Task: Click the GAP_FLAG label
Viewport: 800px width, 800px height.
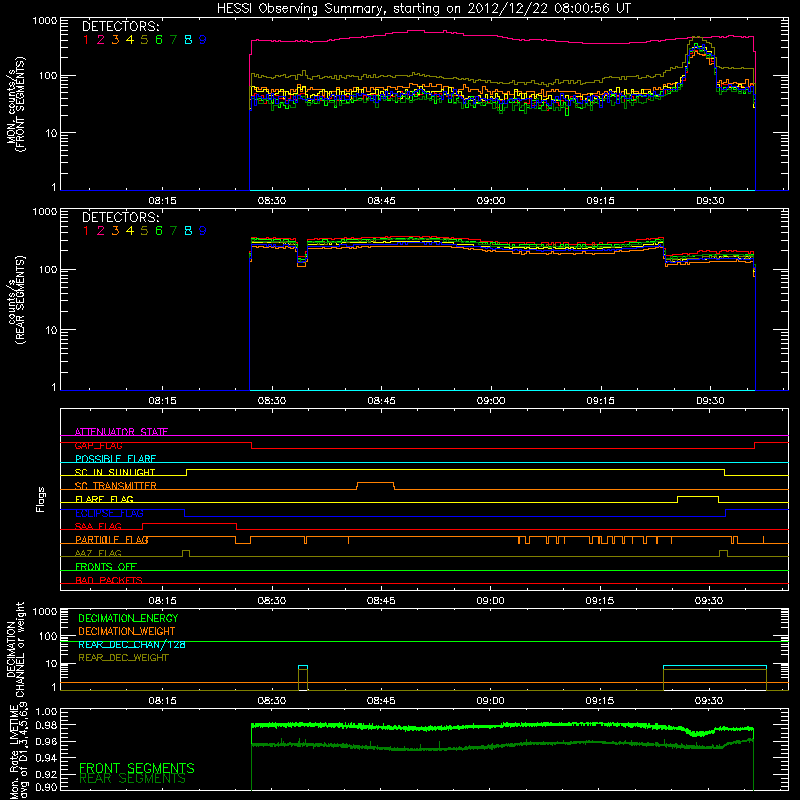Action: [x=98, y=445]
